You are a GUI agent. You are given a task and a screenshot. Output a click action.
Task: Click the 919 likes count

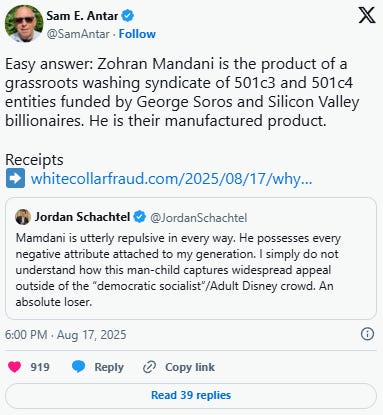40,367
